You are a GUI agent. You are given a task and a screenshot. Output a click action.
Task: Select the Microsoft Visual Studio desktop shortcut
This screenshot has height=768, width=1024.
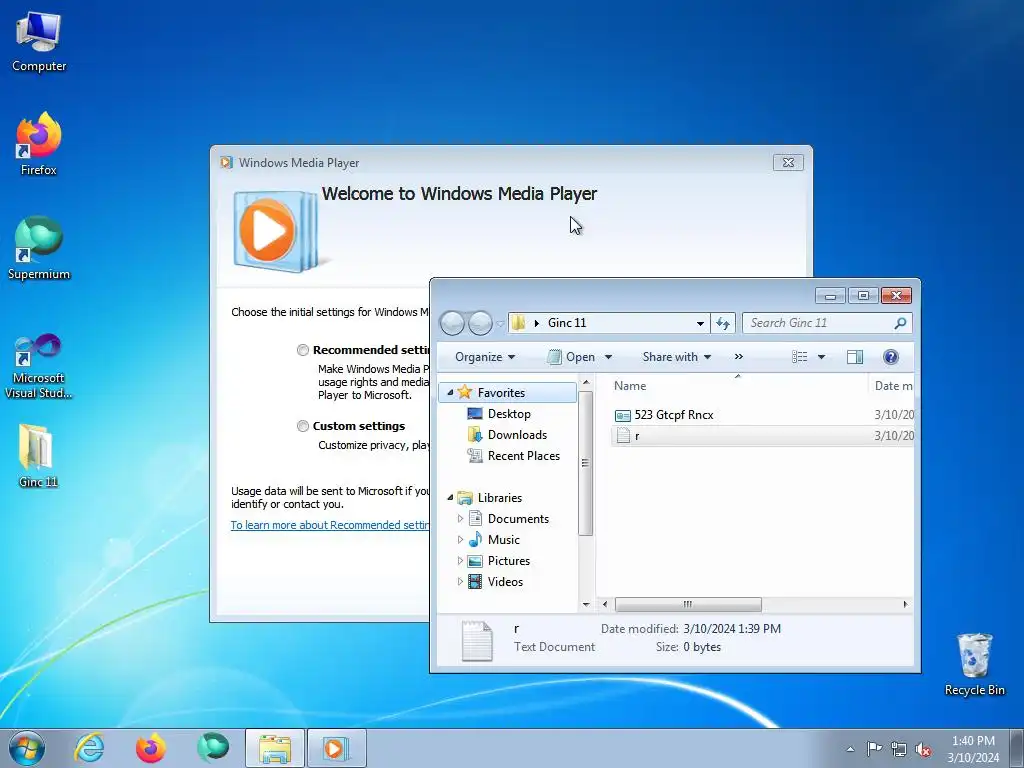click(39, 366)
